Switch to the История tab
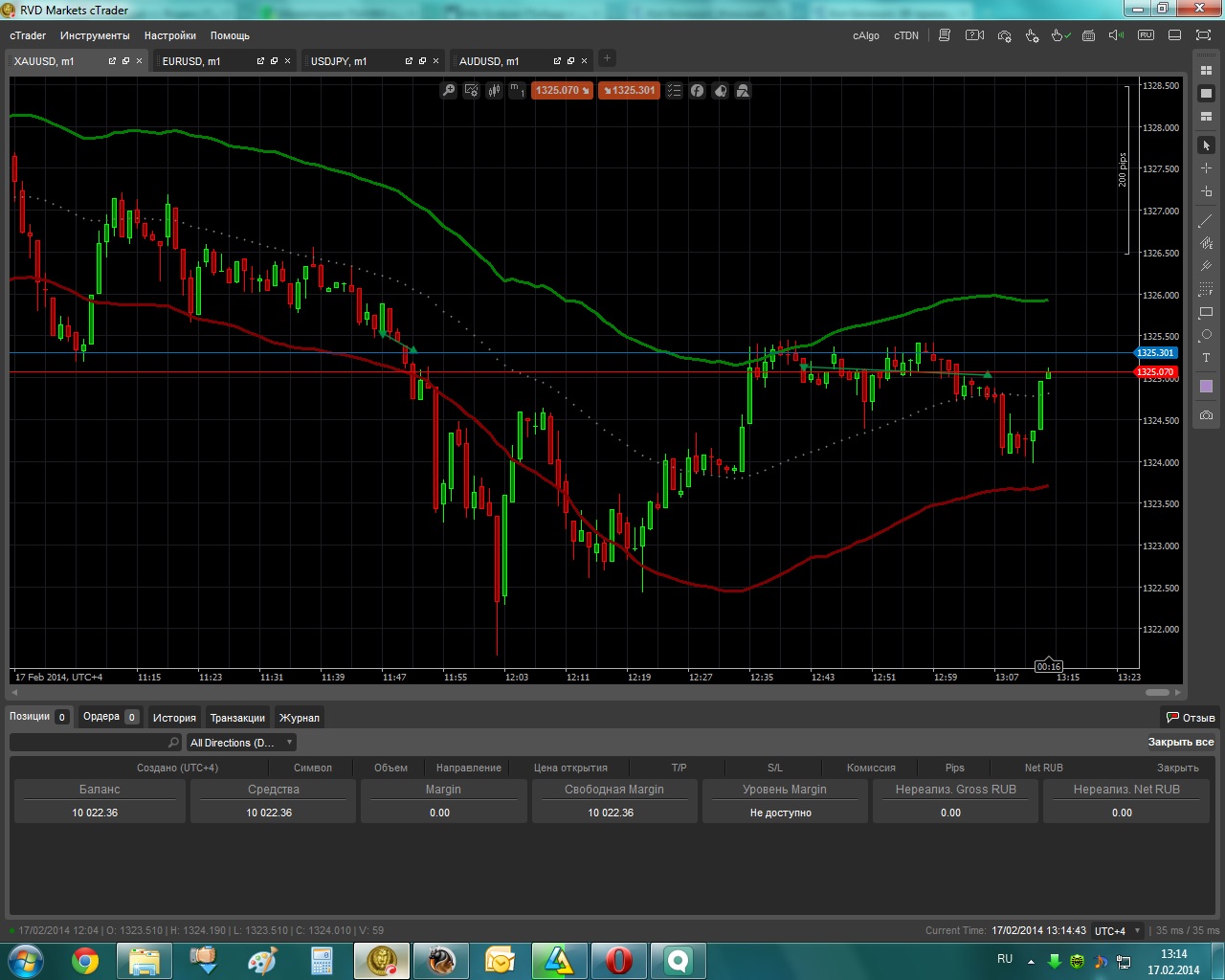This screenshot has height=980, width=1225. coord(174,717)
